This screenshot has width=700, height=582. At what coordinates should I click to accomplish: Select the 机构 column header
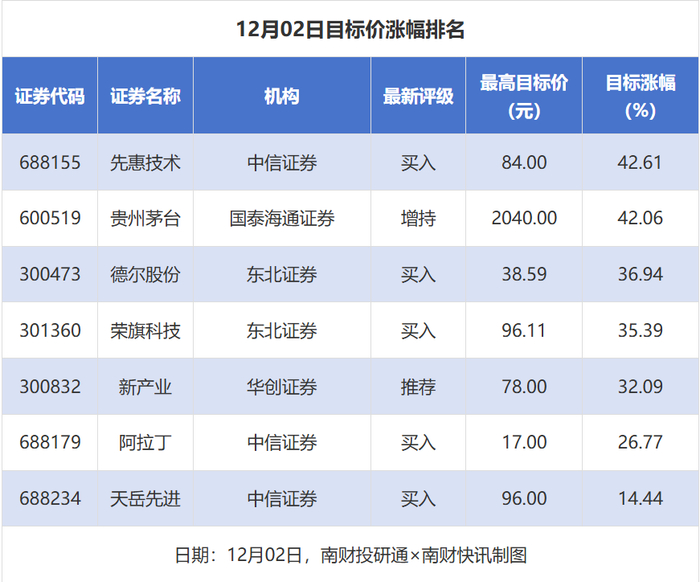(282, 96)
